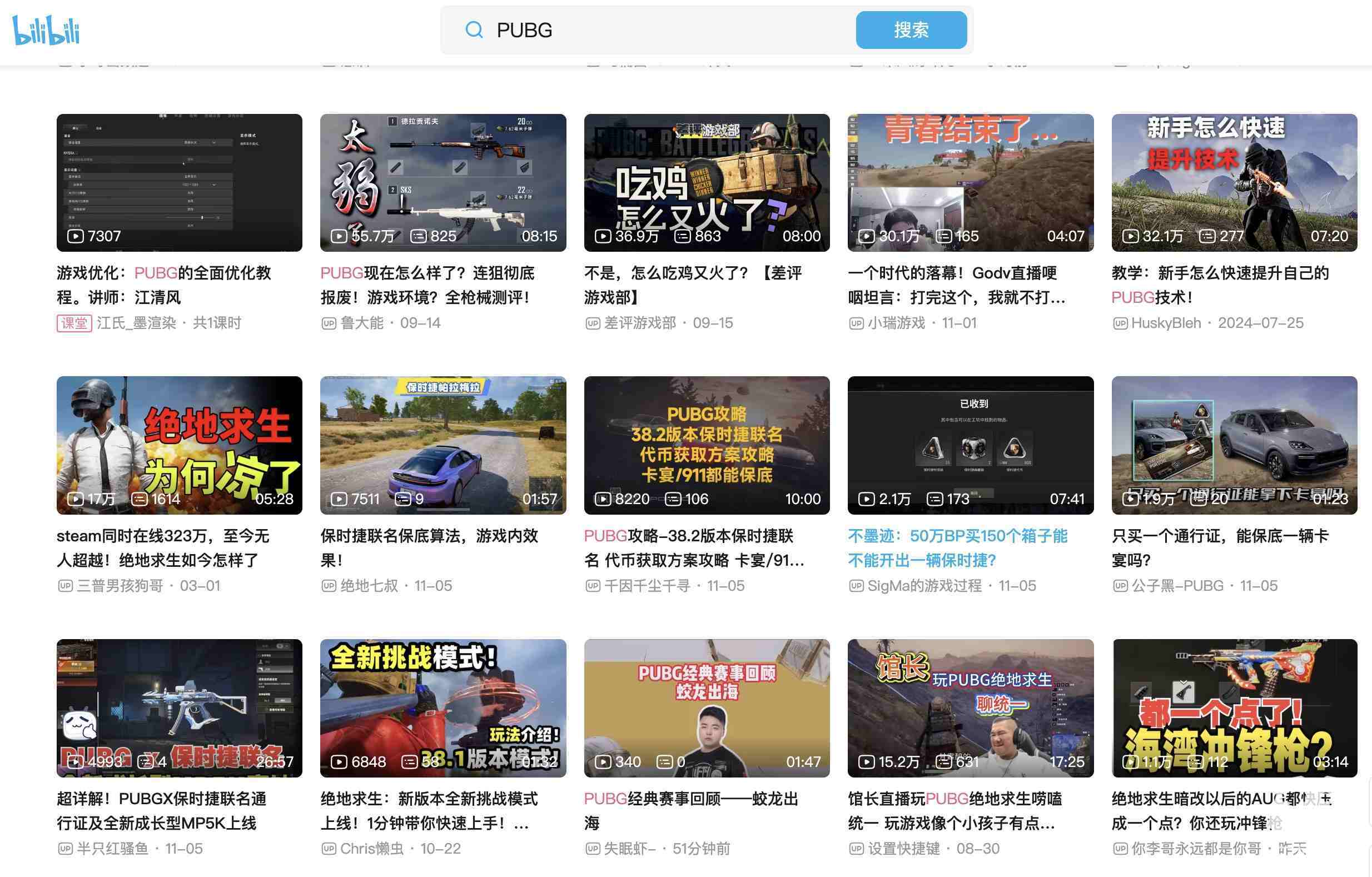Click UP icon beside 鲁大能
The width and height of the screenshot is (1372, 877).
point(329,323)
